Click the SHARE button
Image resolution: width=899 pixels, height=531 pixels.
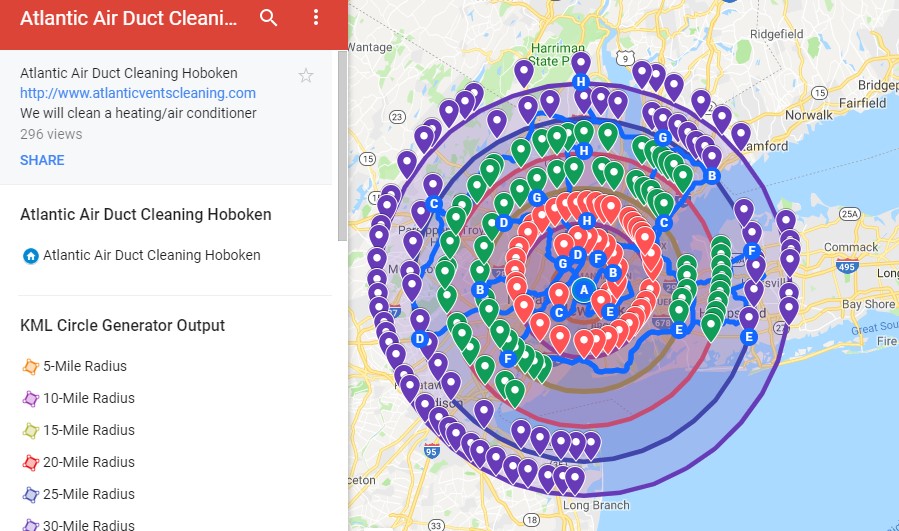point(42,160)
